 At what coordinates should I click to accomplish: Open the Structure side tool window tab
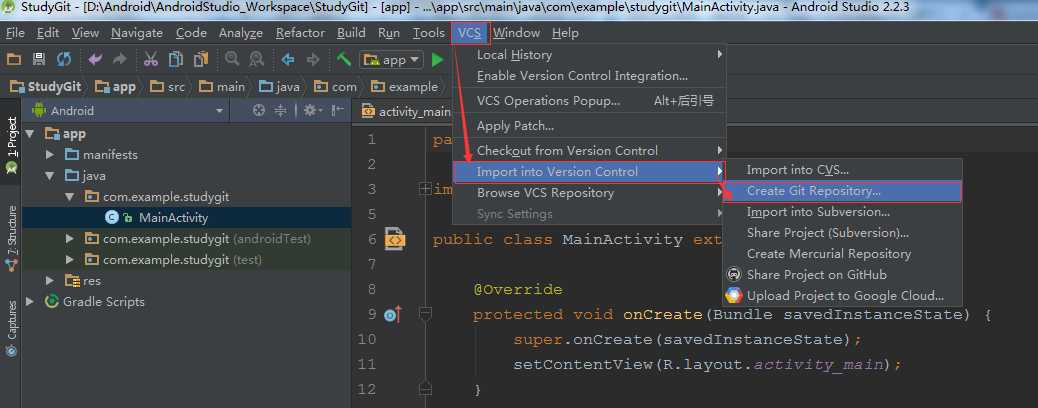click(x=11, y=238)
